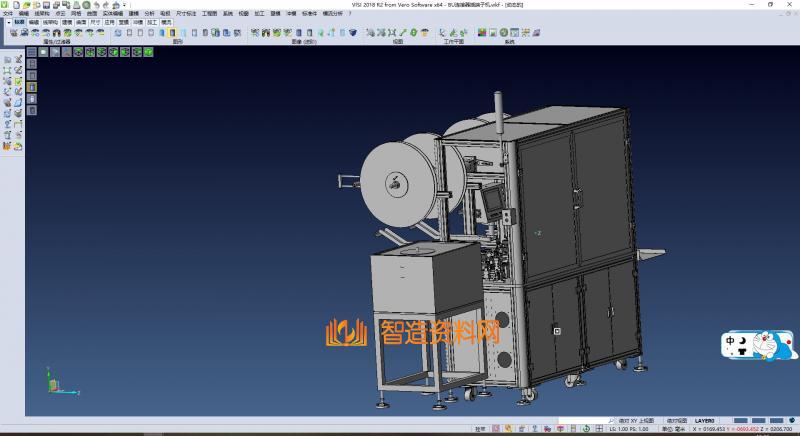Click the first icon in 属性/过滤器 group
The image size is (800, 436).
pos(12,33)
